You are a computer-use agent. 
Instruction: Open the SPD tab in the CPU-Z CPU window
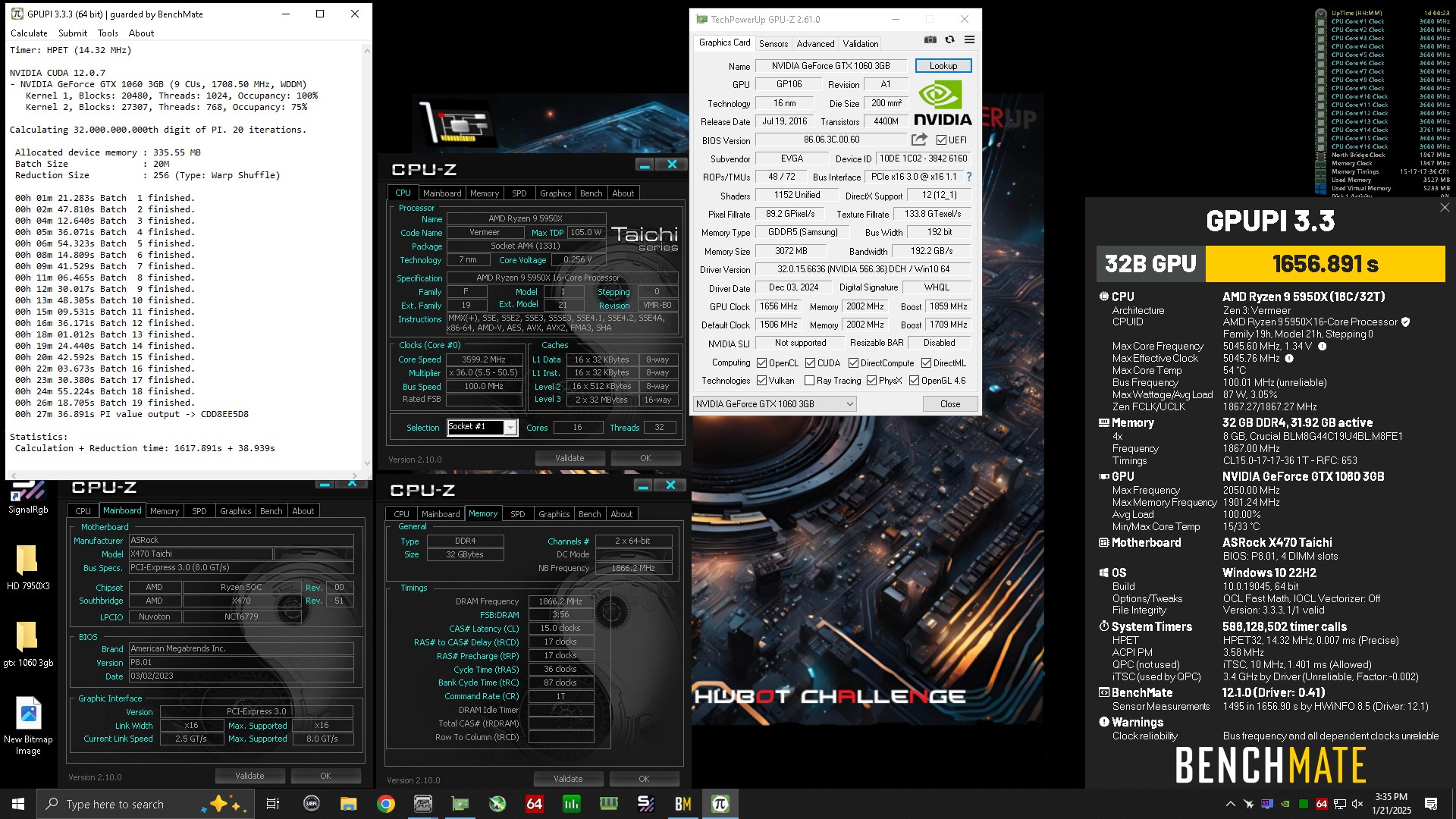(519, 193)
